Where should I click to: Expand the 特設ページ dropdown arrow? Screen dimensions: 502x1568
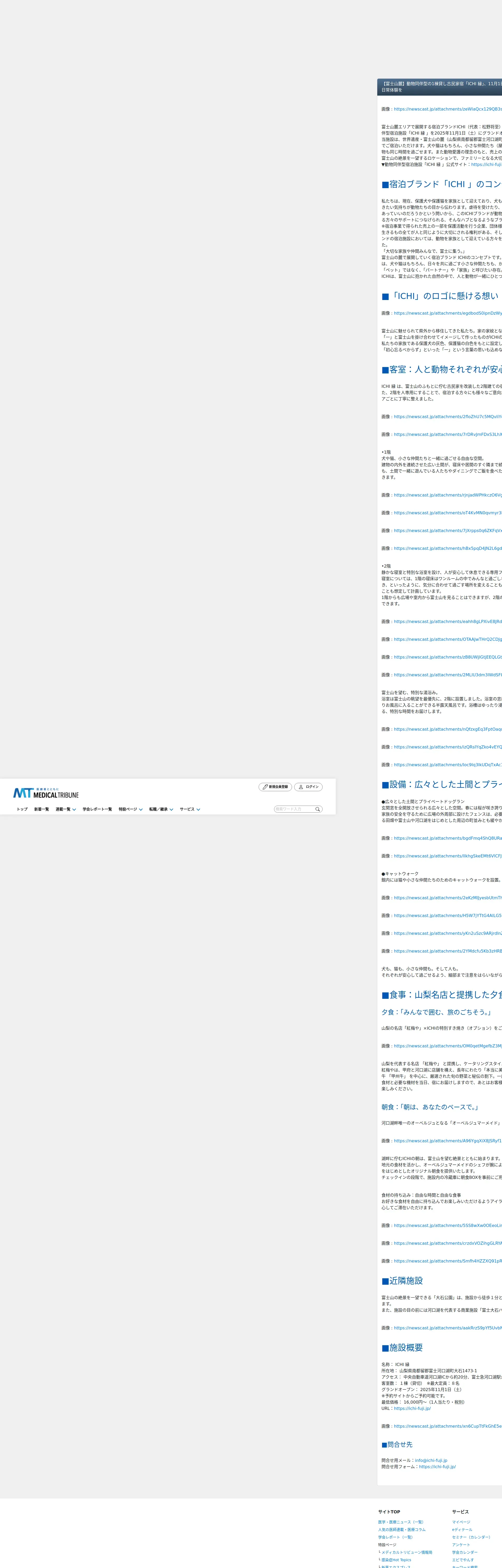[141, 810]
